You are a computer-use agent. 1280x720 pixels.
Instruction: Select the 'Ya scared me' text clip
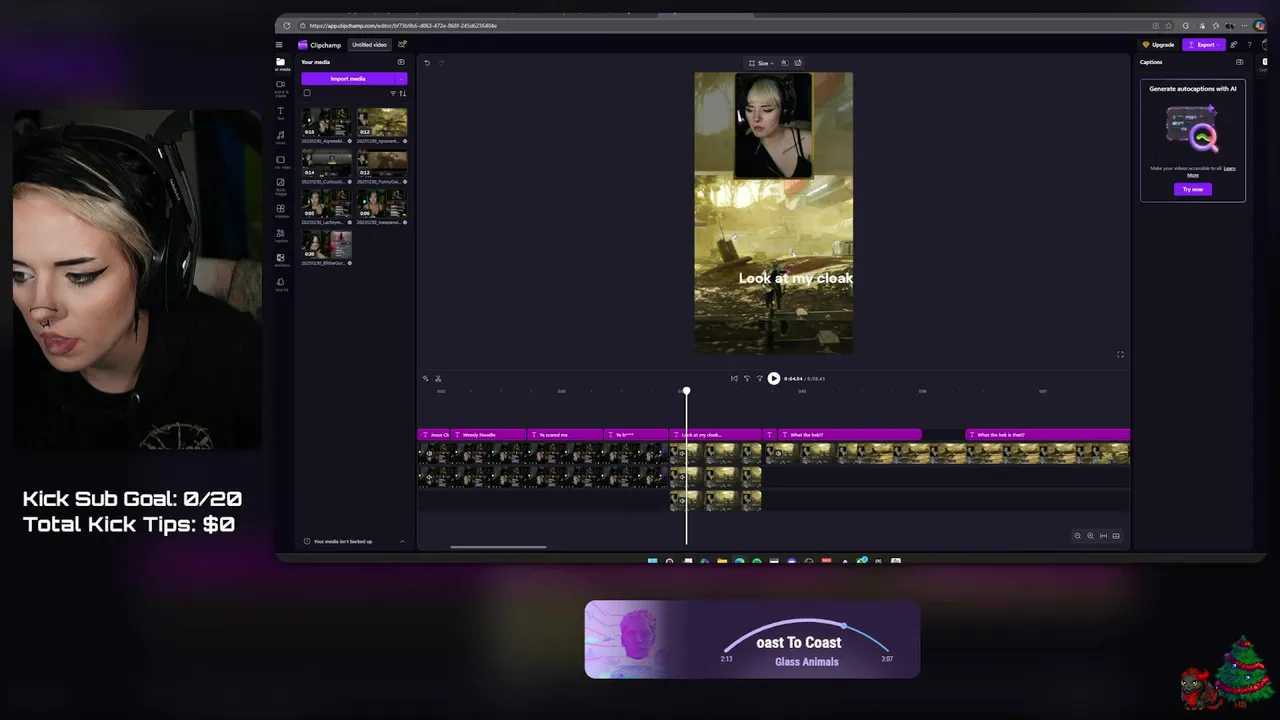(x=566, y=435)
